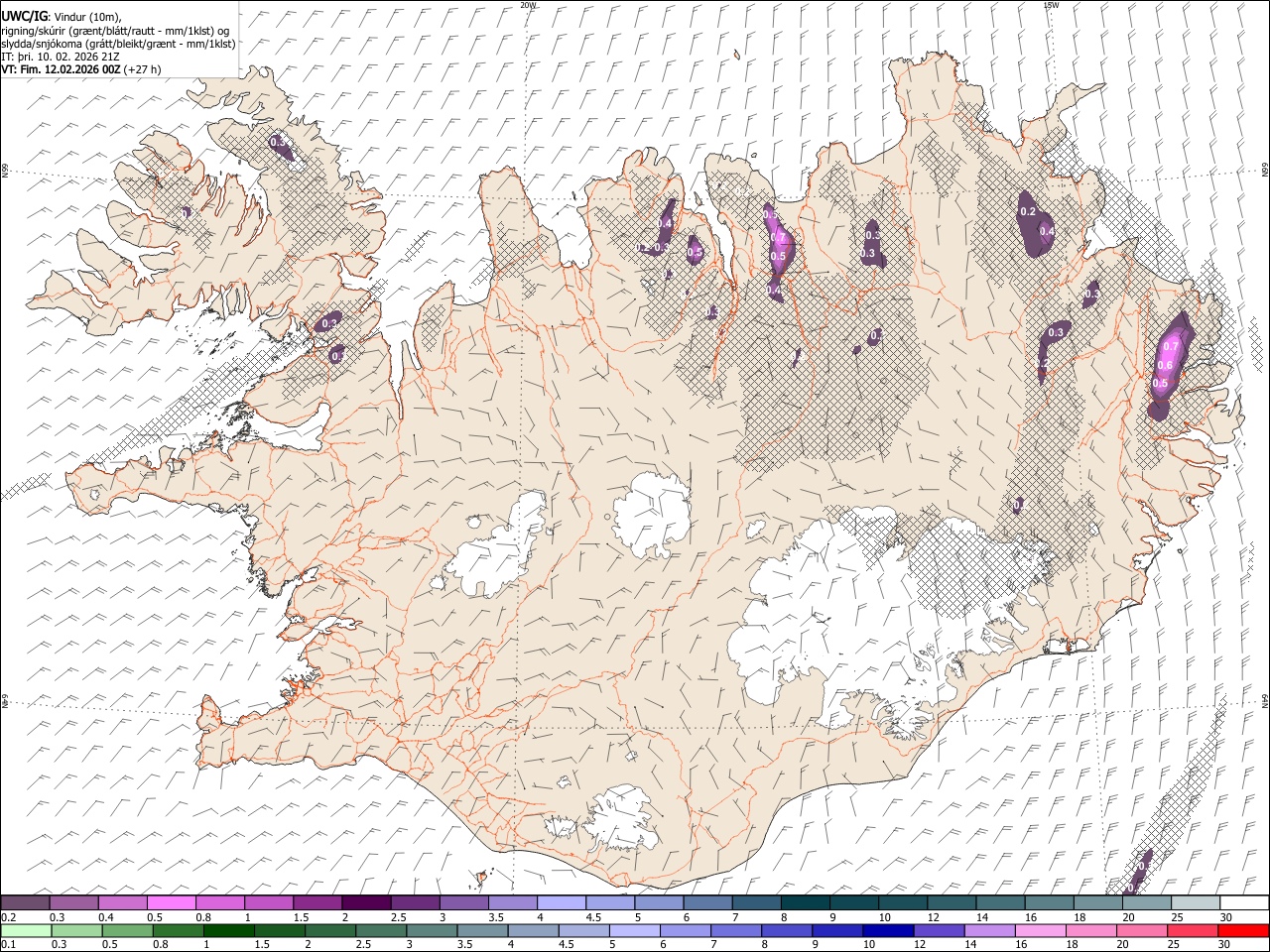The image size is (1270, 952).
Task: Pick the bright red 30+ swatch, lower legend
Action: [x=1242, y=930]
